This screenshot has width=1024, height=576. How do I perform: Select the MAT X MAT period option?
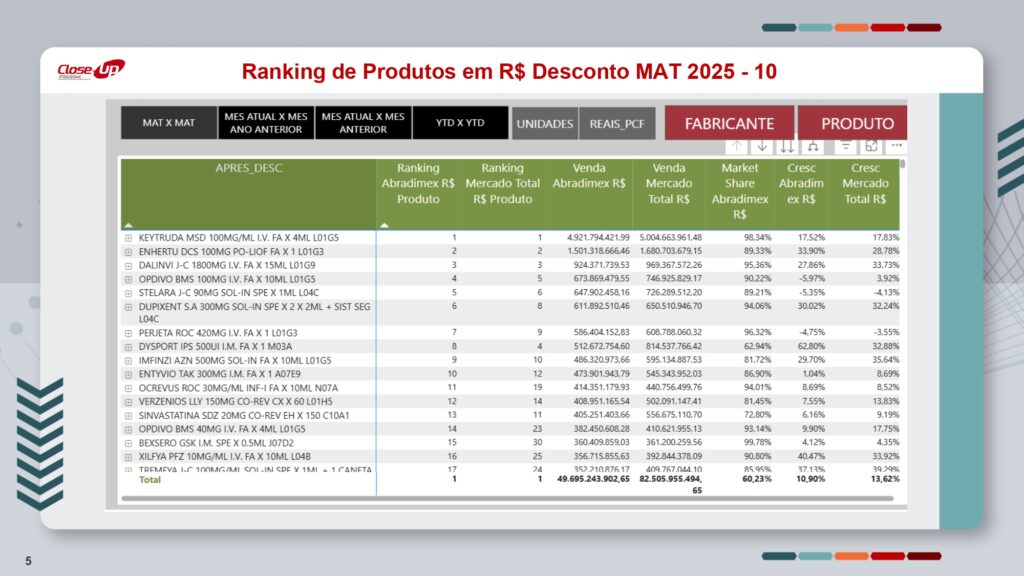(168, 123)
